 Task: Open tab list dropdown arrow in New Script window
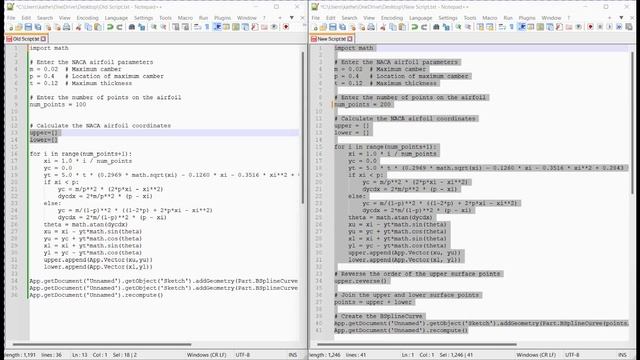(x=621, y=18)
